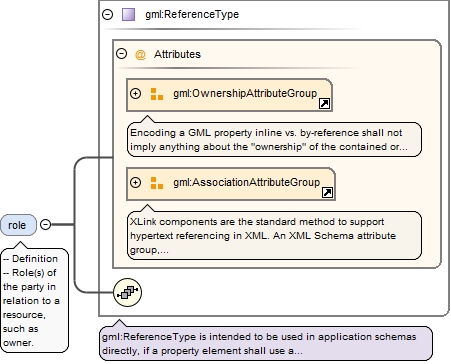Click the role Definition annotation
Viewport: 451px width, 364px height.
pyautogui.click(x=34, y=300)
